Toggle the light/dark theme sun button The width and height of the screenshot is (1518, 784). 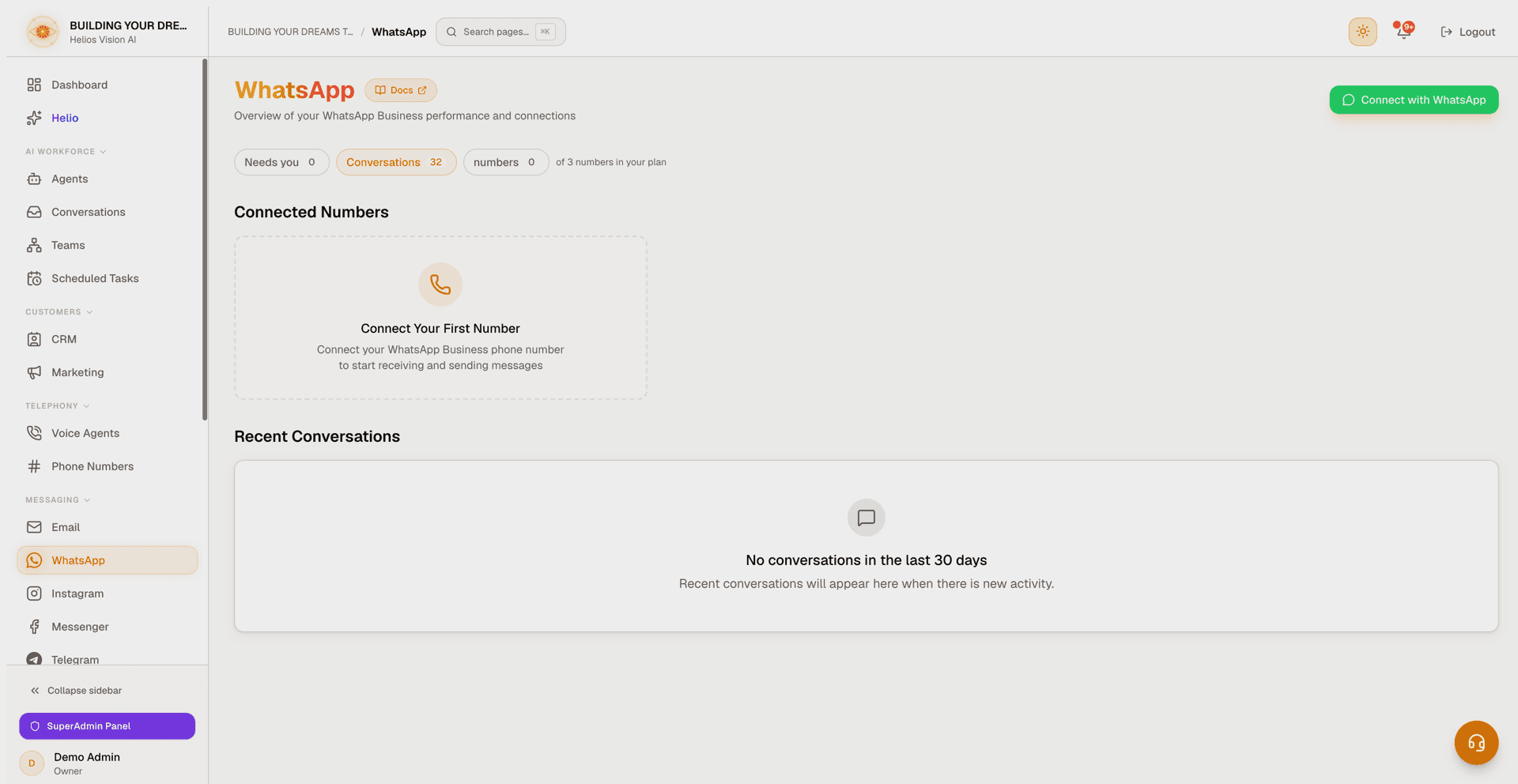1362,32
